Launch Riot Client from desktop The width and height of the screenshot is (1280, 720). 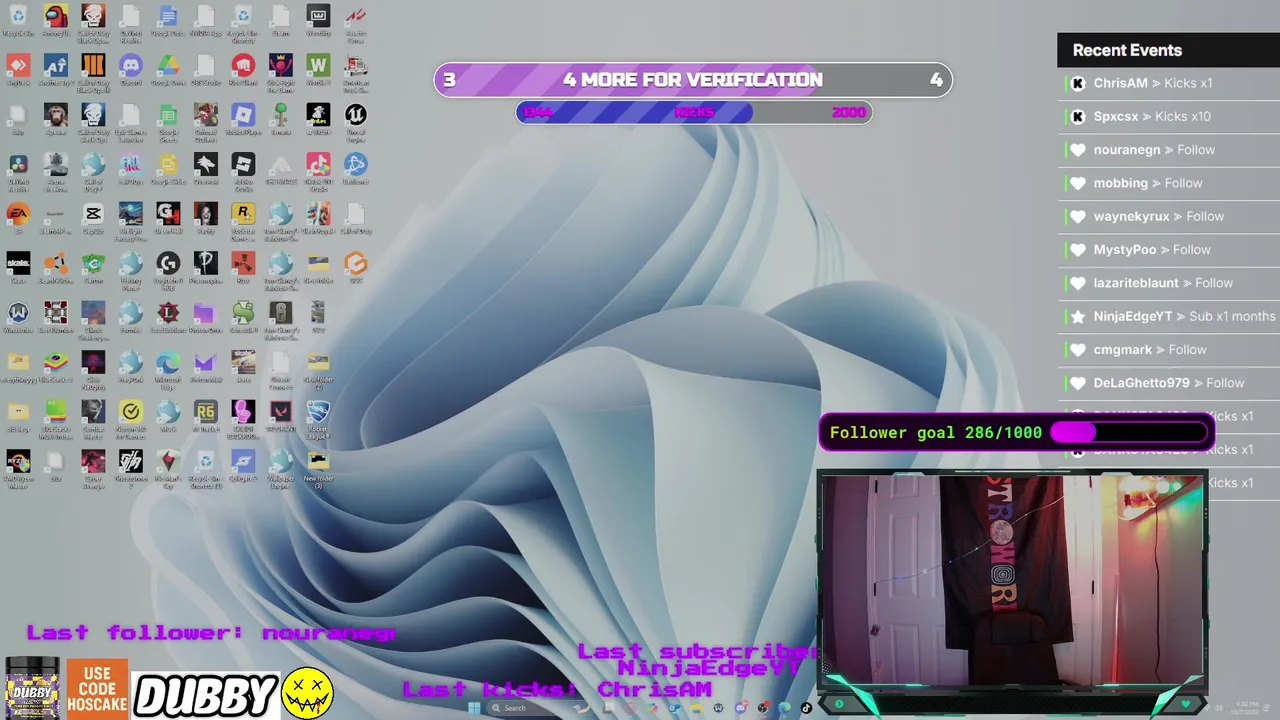(x=243, y=72)
